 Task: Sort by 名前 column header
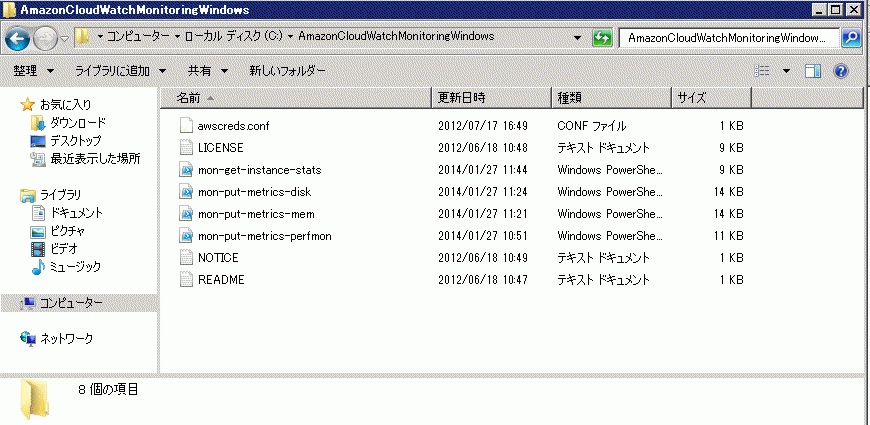296,98
